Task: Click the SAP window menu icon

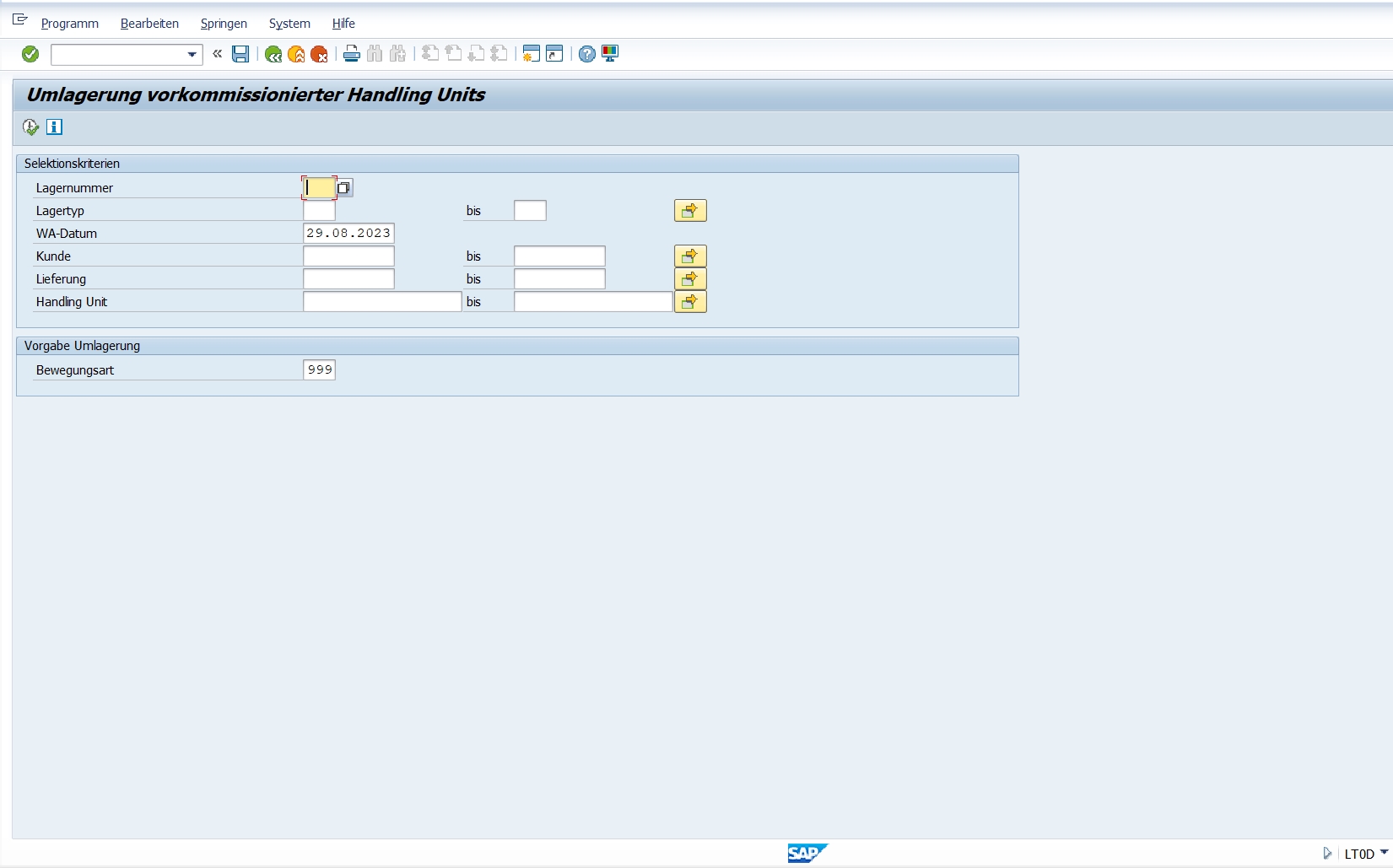Action: (20, 19)
